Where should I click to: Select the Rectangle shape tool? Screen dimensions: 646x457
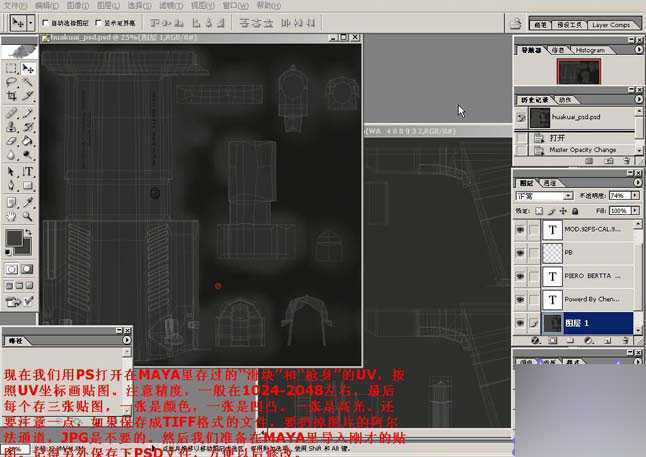[x=28, y=186]
